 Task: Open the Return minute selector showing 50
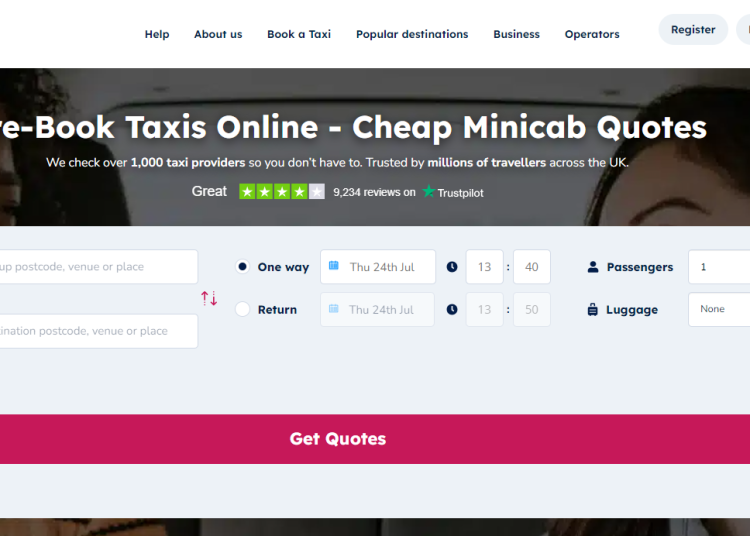click(532, 309)
